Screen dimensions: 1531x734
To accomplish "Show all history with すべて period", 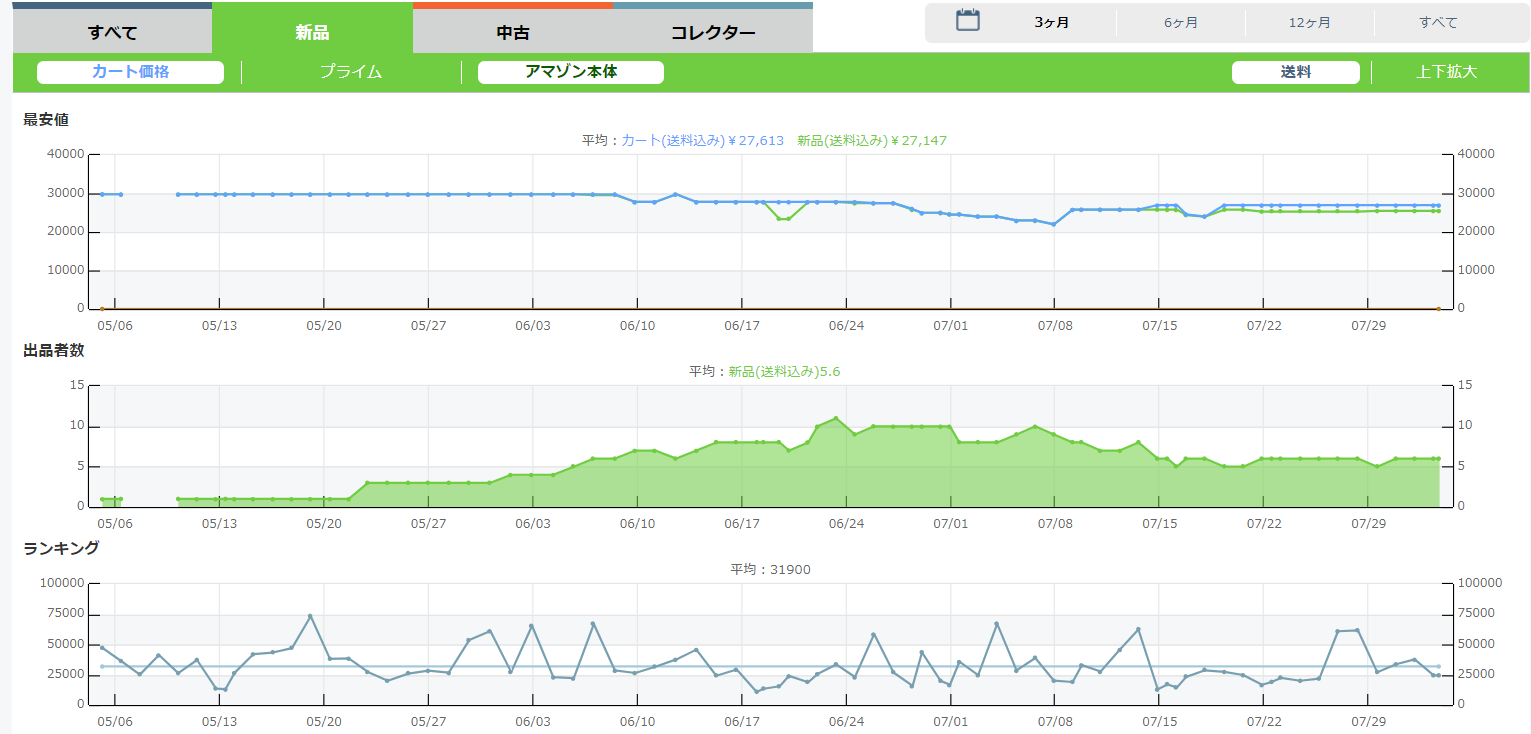I will (x=1438, y=22).
